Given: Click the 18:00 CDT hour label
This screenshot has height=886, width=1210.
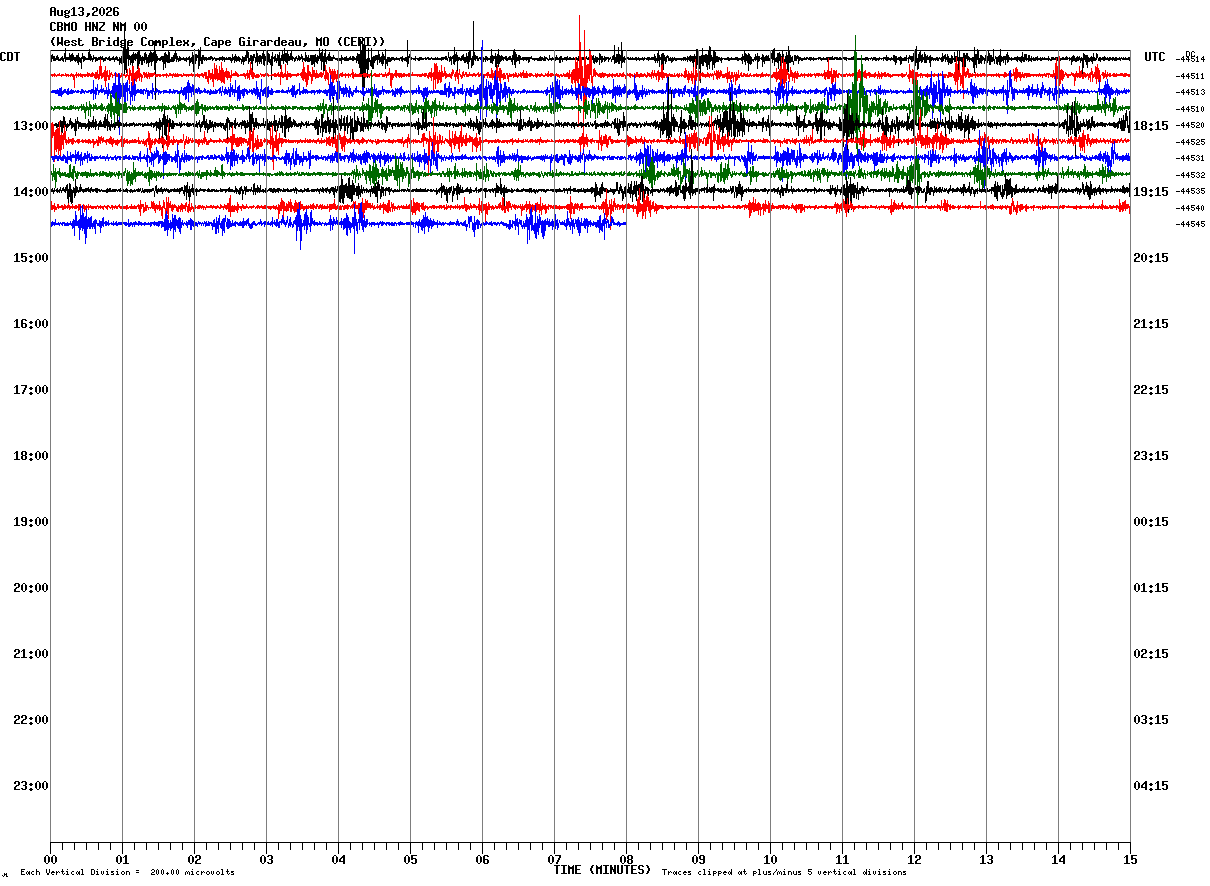Looking at the screenshot, I should click(31, 456).
